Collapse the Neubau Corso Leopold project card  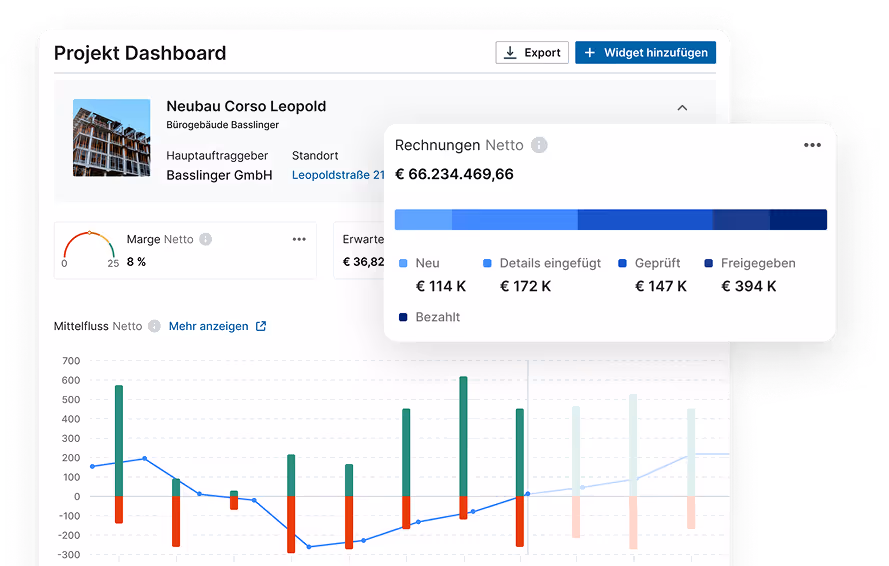tap(682, 108)
